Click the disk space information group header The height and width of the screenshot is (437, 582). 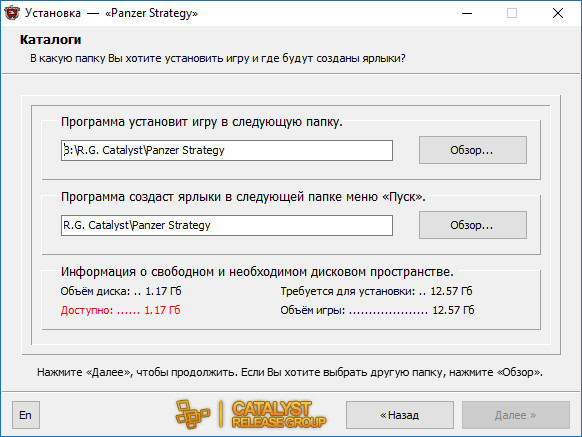click(x=257, y=272)
